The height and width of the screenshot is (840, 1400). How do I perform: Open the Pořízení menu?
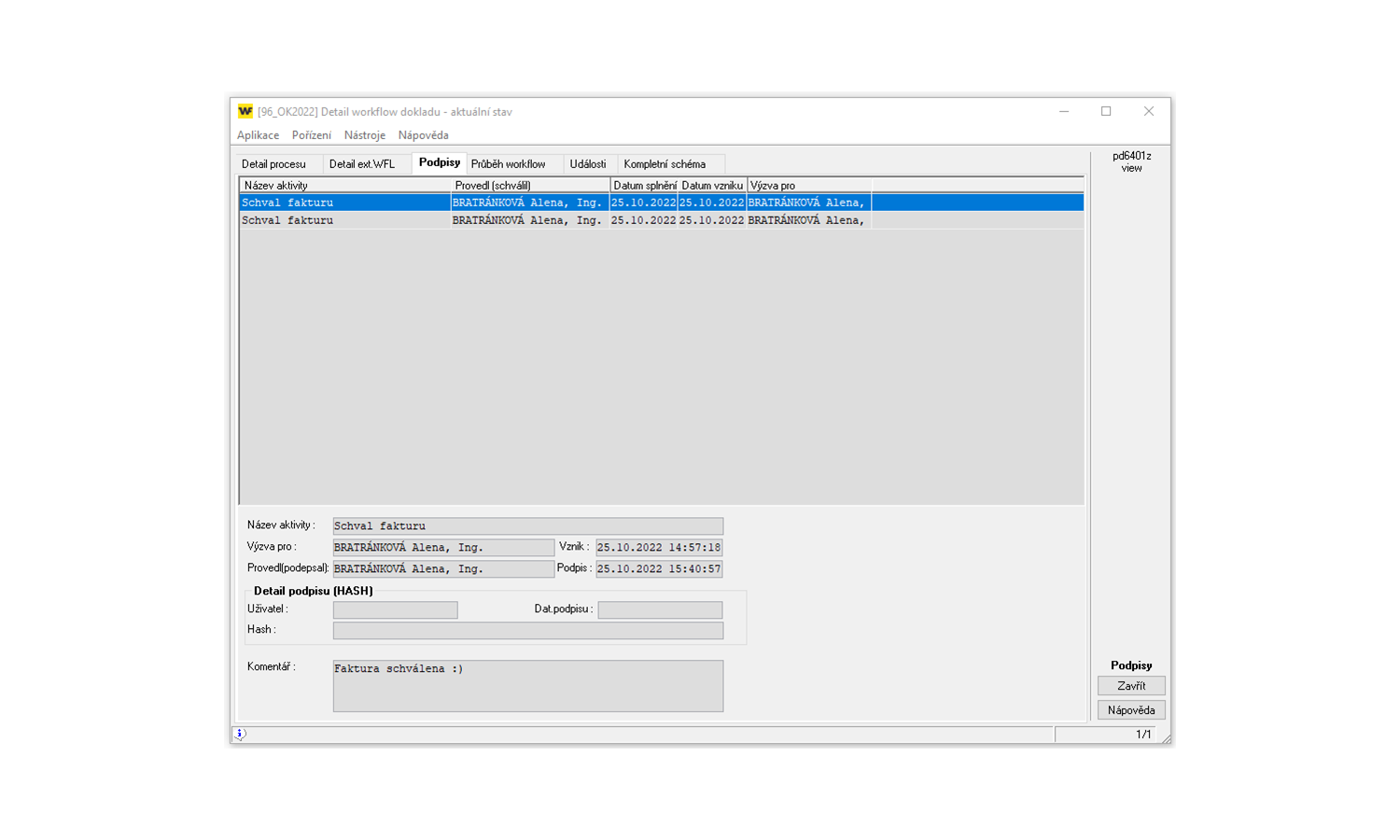pos(311,135)
